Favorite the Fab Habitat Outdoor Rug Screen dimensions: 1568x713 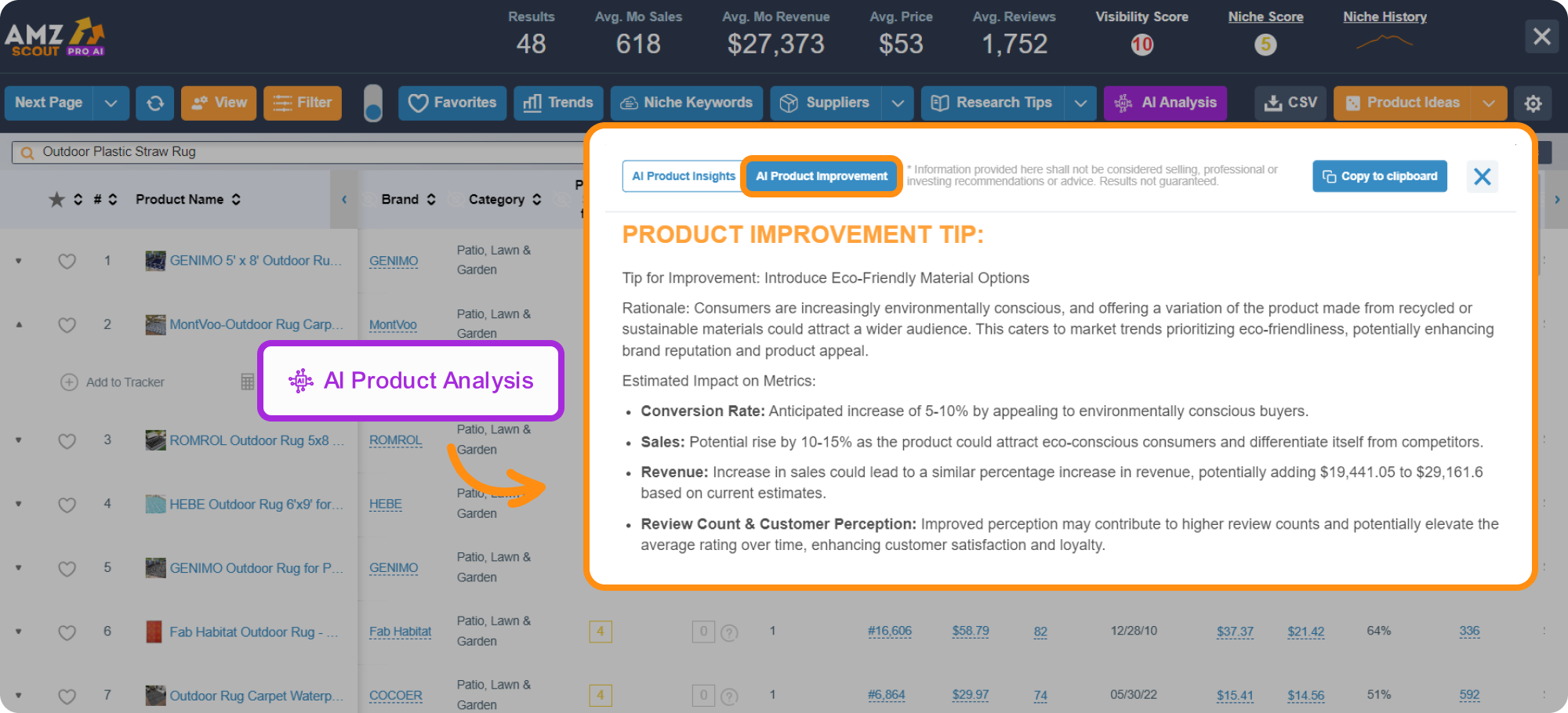[x=67, y=632]
